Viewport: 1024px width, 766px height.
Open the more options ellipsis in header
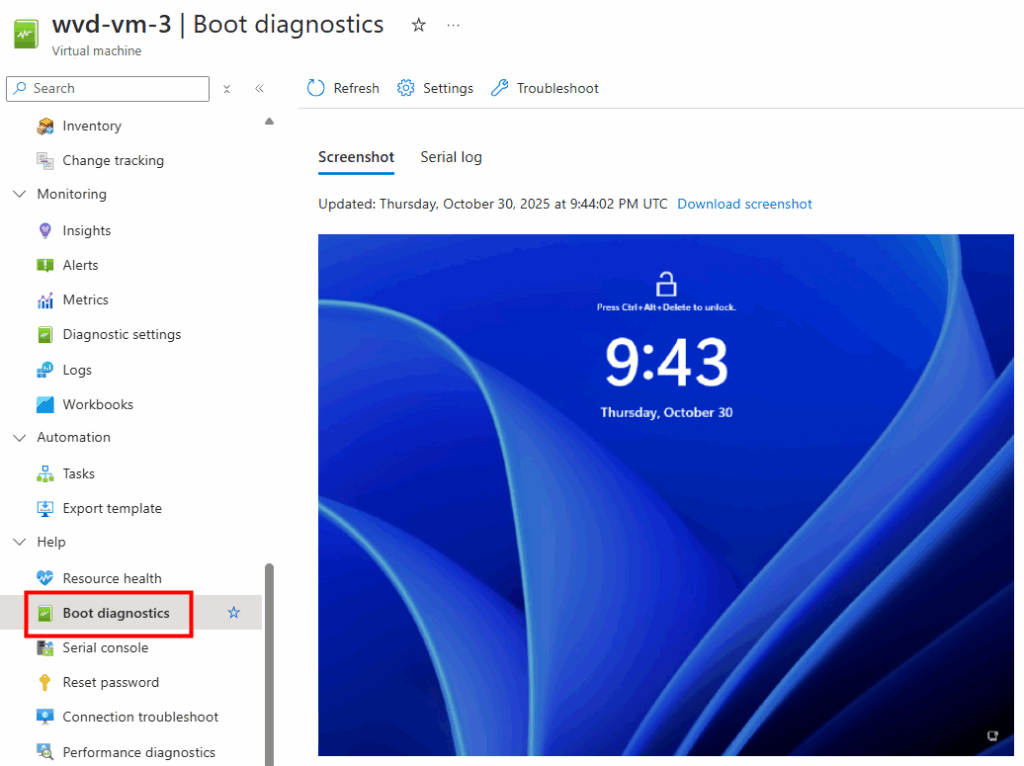pyautogui.click(x=453, y=25)
